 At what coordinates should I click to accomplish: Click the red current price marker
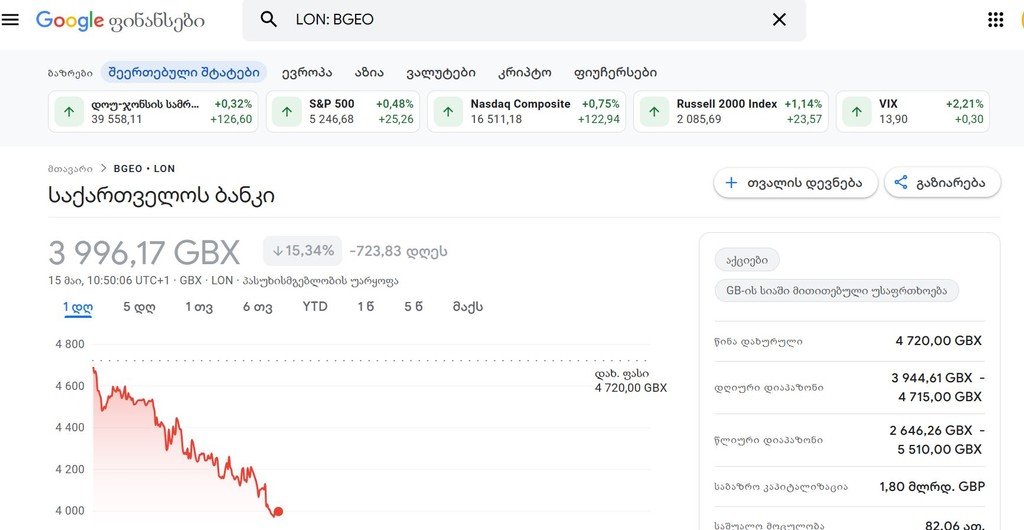point(278,512)
